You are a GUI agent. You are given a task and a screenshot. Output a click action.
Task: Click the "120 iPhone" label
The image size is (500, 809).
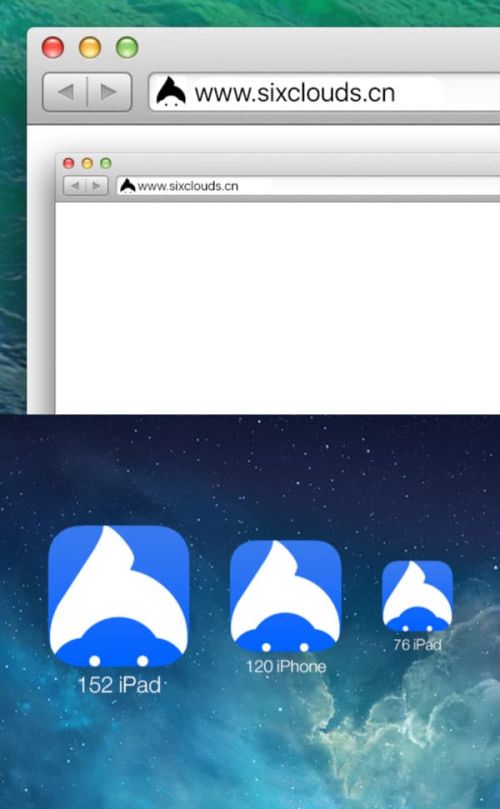point(286,666)
